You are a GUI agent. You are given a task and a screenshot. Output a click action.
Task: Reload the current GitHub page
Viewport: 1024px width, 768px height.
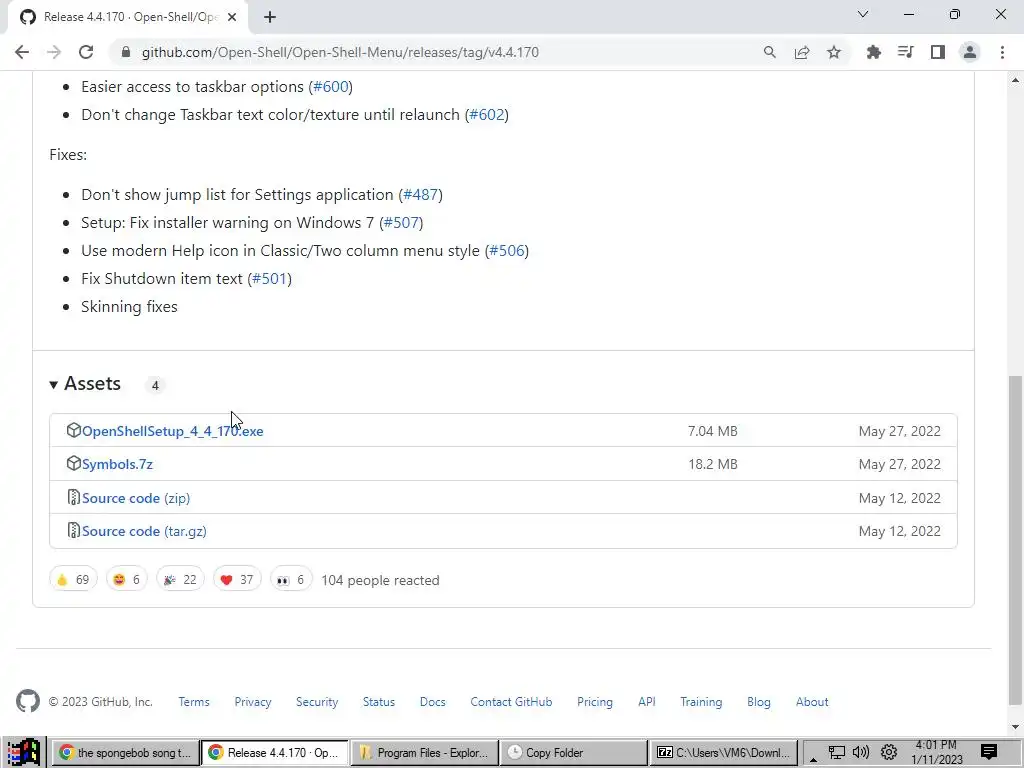tap(86, 52)
